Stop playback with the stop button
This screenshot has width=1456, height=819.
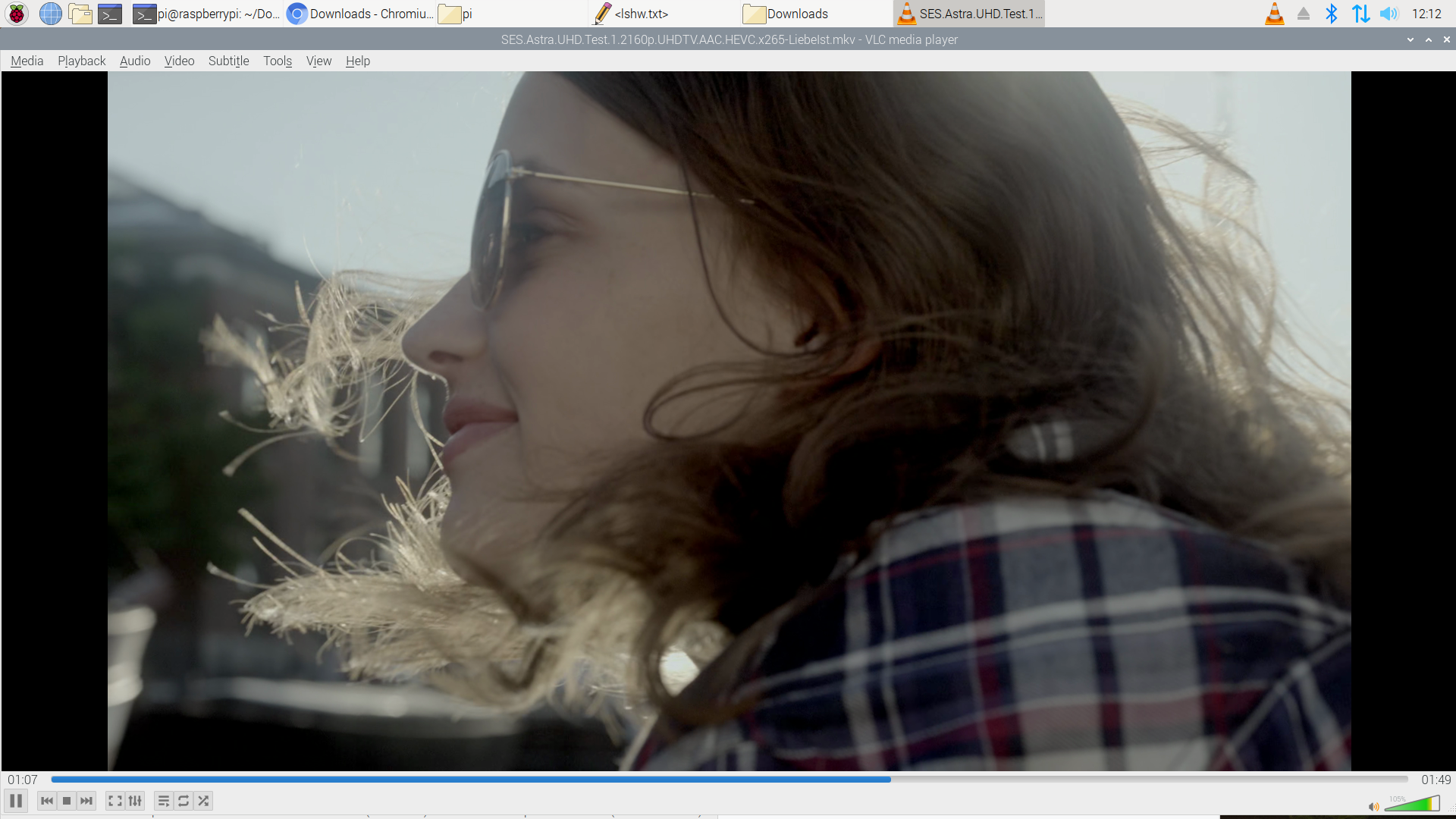(x=67, y=801)
